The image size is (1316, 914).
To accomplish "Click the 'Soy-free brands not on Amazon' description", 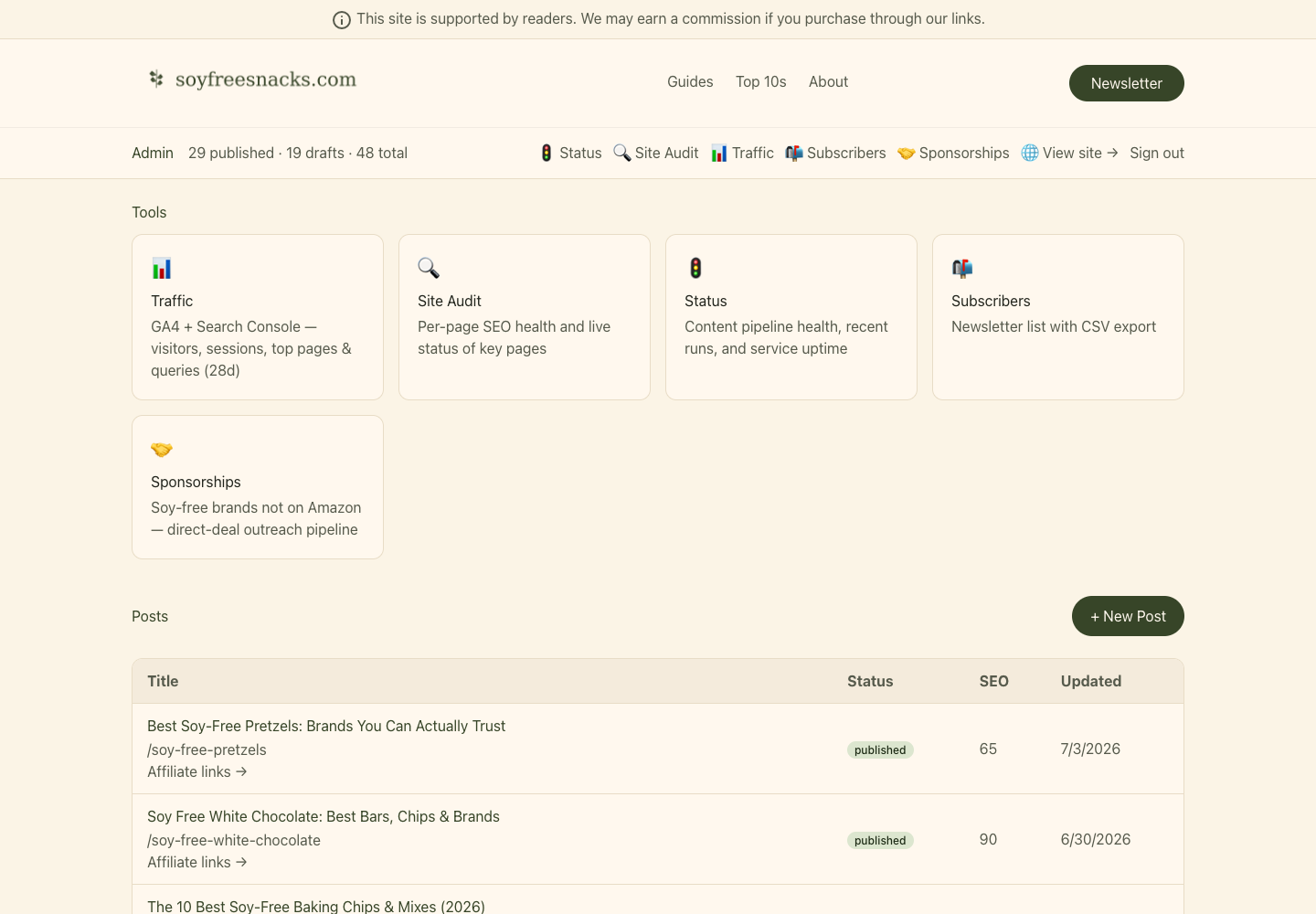I will [x=256, y=518].
